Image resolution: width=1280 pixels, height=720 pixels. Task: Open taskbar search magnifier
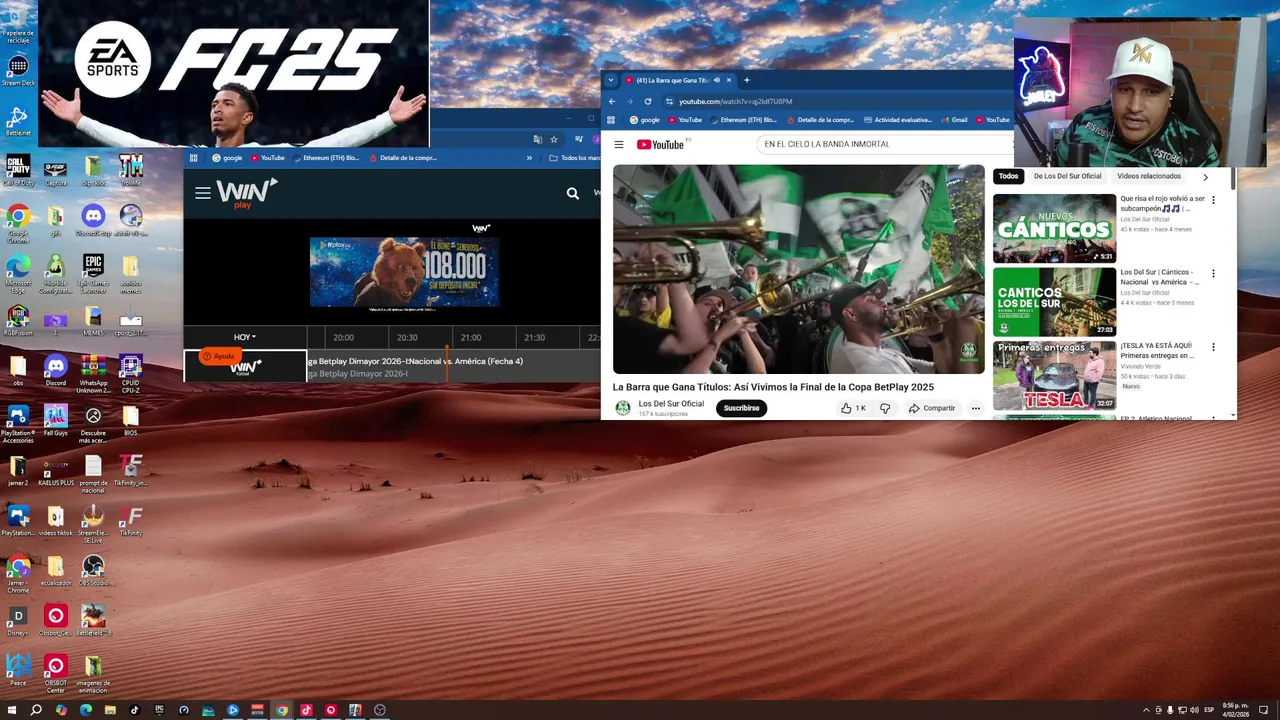[36, 710]
